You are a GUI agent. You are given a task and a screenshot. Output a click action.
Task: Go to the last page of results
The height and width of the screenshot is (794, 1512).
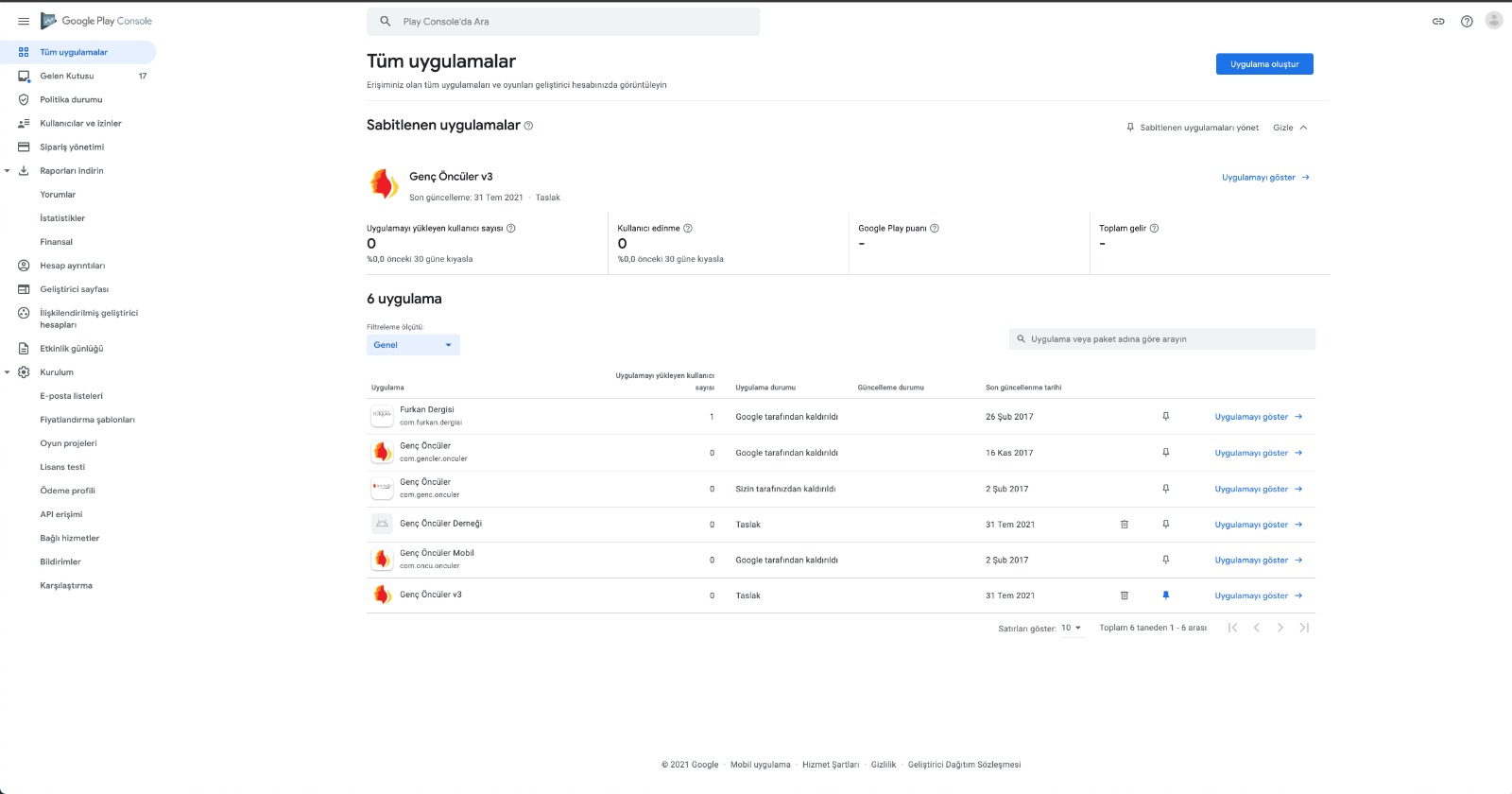pyautogui.click(x=1304, y=628)
